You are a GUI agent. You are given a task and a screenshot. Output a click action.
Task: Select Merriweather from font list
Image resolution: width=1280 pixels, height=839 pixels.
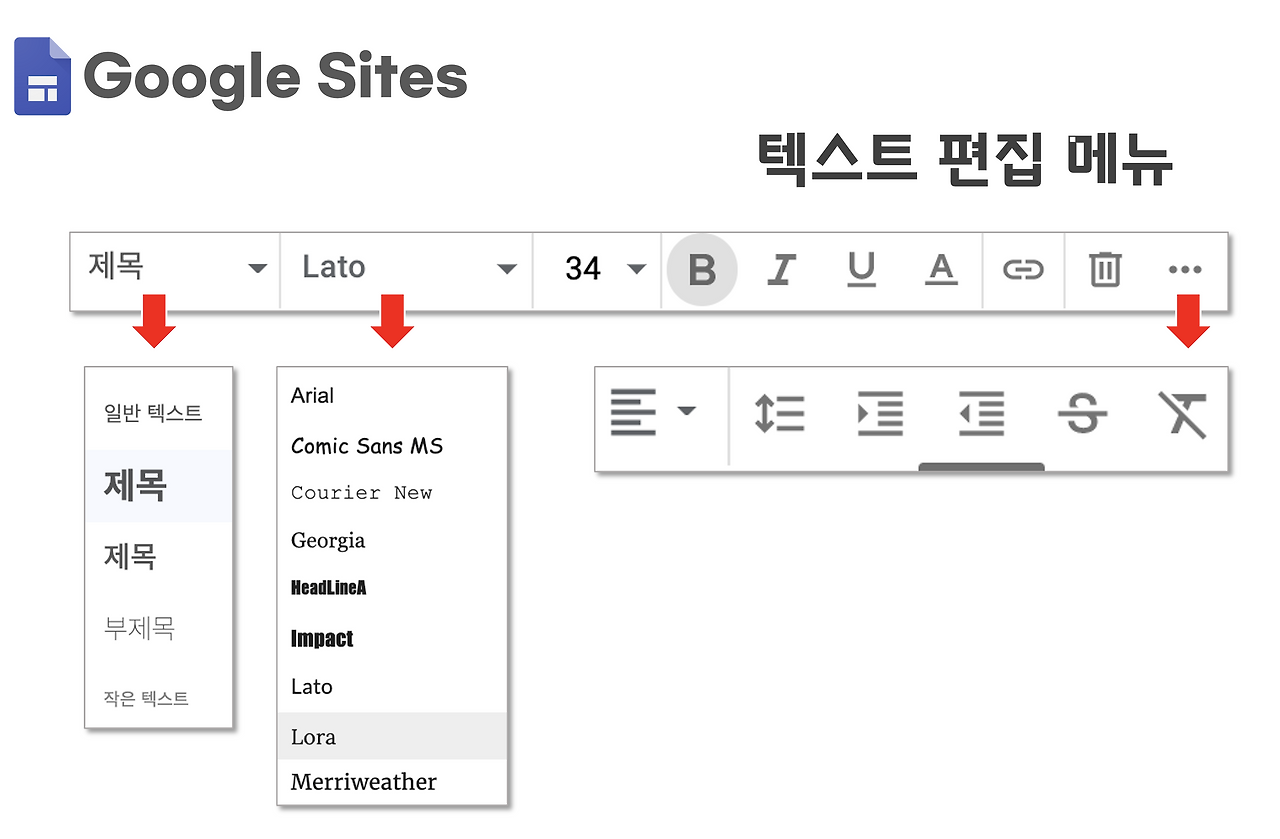click(364, 782)
